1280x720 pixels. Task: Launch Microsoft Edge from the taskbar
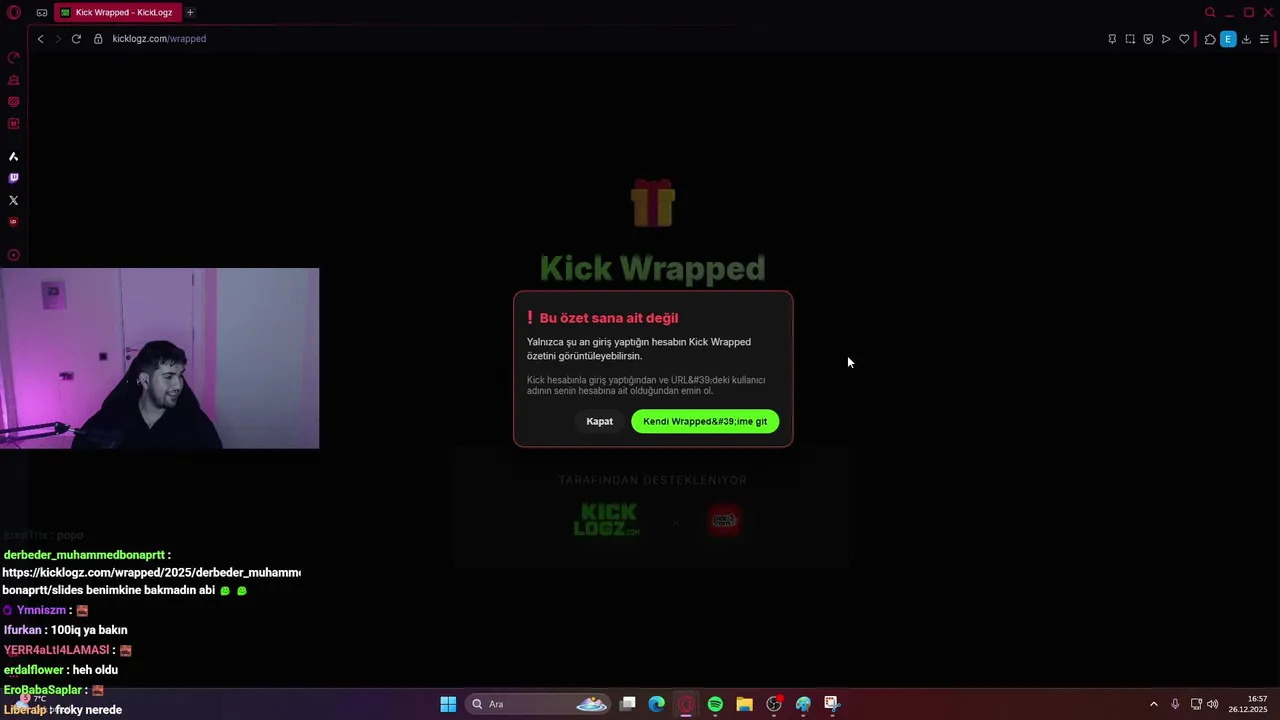pyautogui.click(x=657, y=704)
